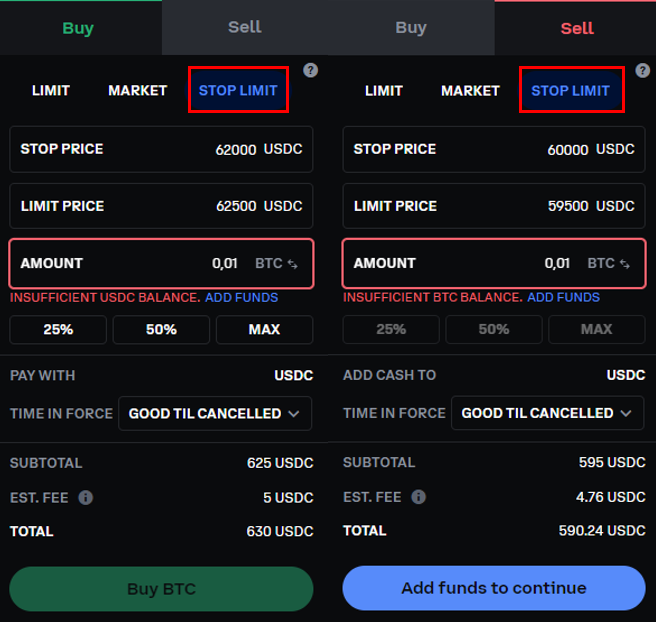
Task: Swap BTC currency icon in buy amount
Action: 293,264
